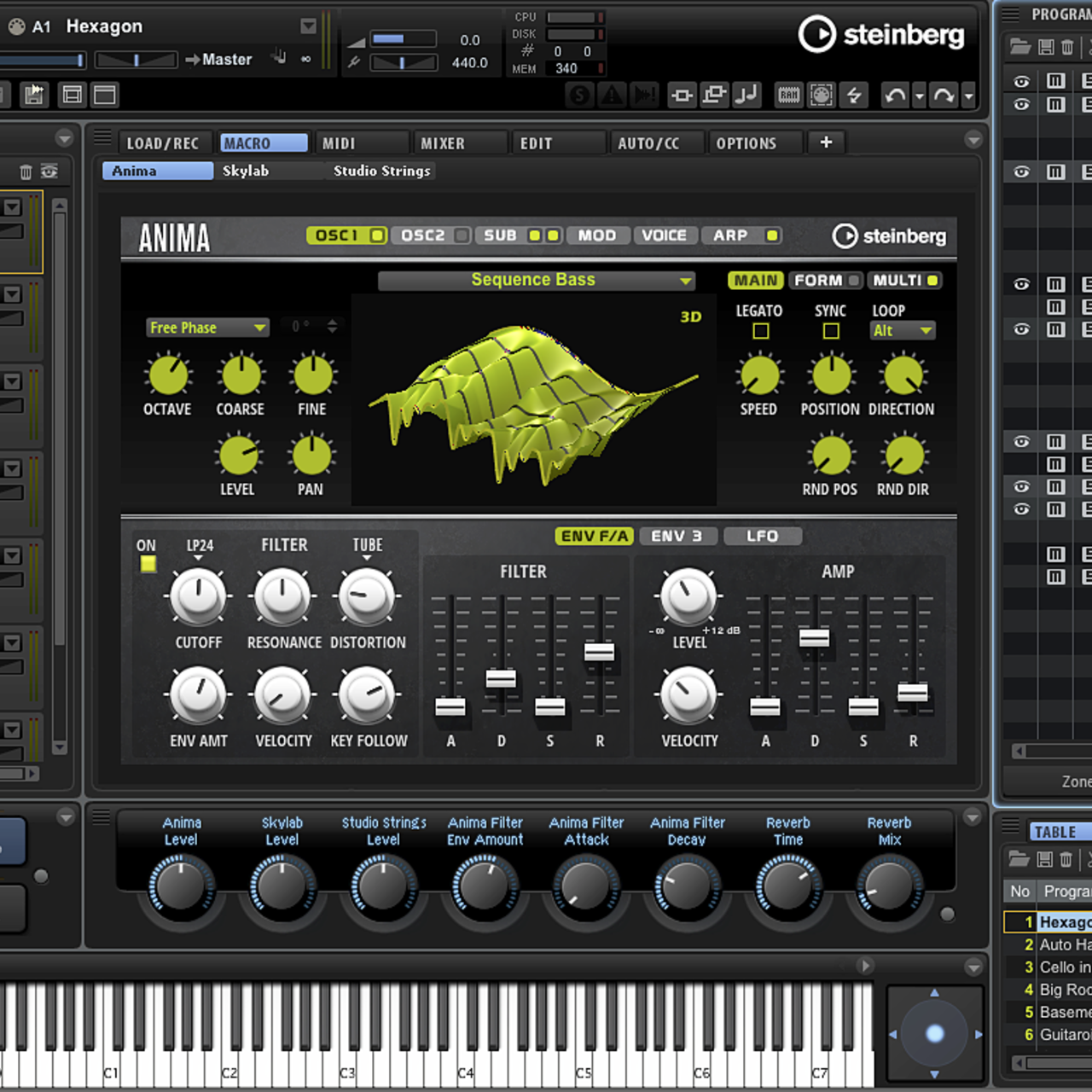The height and width of the screenshot is (1092, 1092).
Task: Click the filter envelope Release fader
Action: pos(599,652)
